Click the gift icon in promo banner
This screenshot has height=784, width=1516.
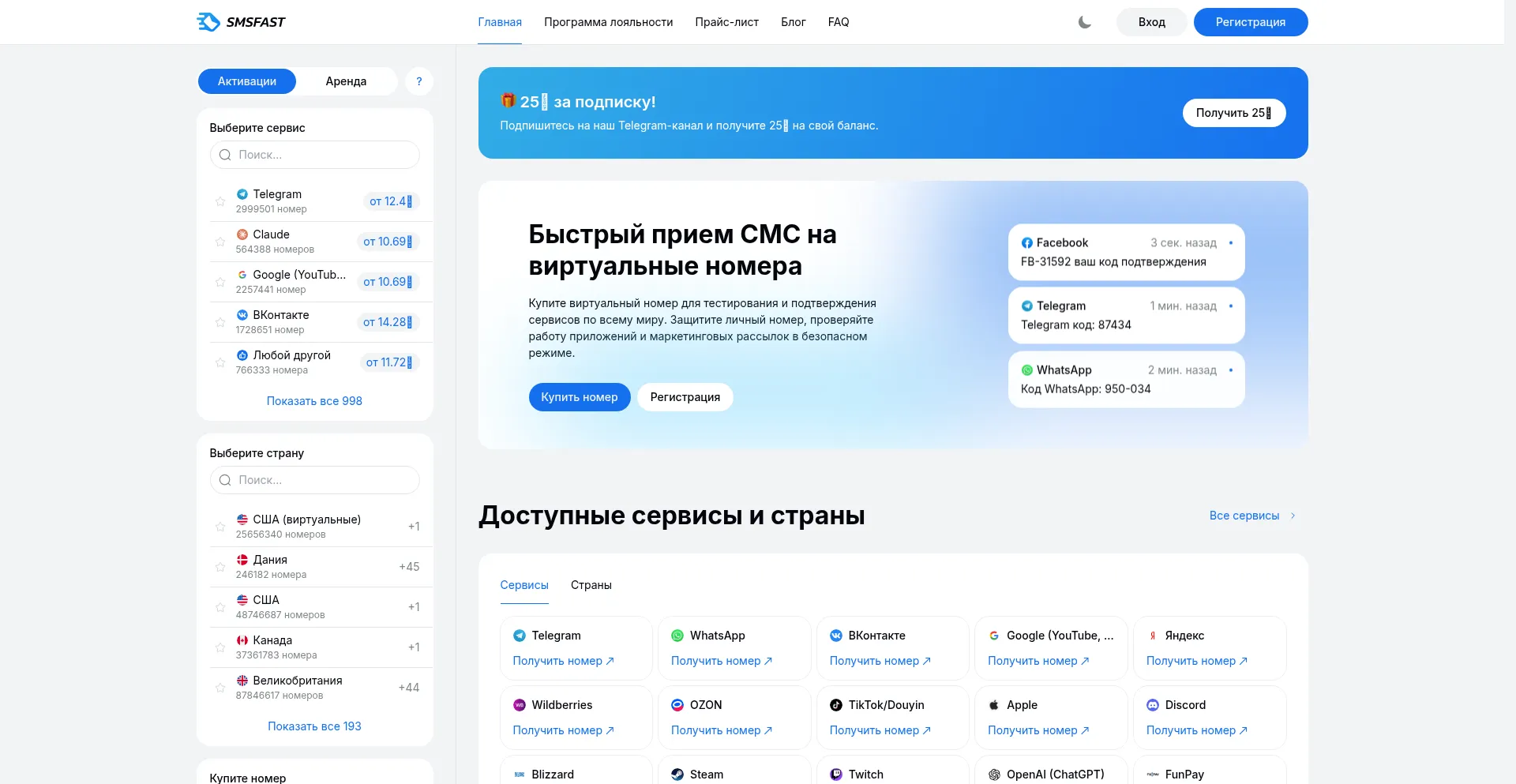click(x=508, y=100)
